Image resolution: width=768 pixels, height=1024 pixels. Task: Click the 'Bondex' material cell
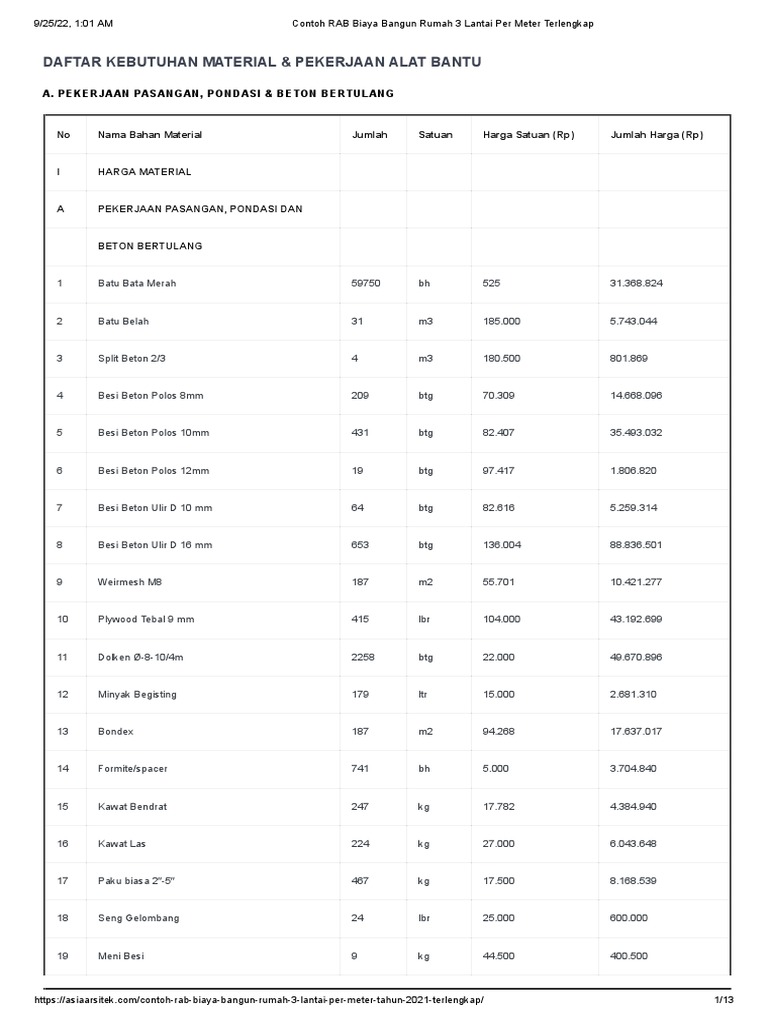(x=115, y=732)
